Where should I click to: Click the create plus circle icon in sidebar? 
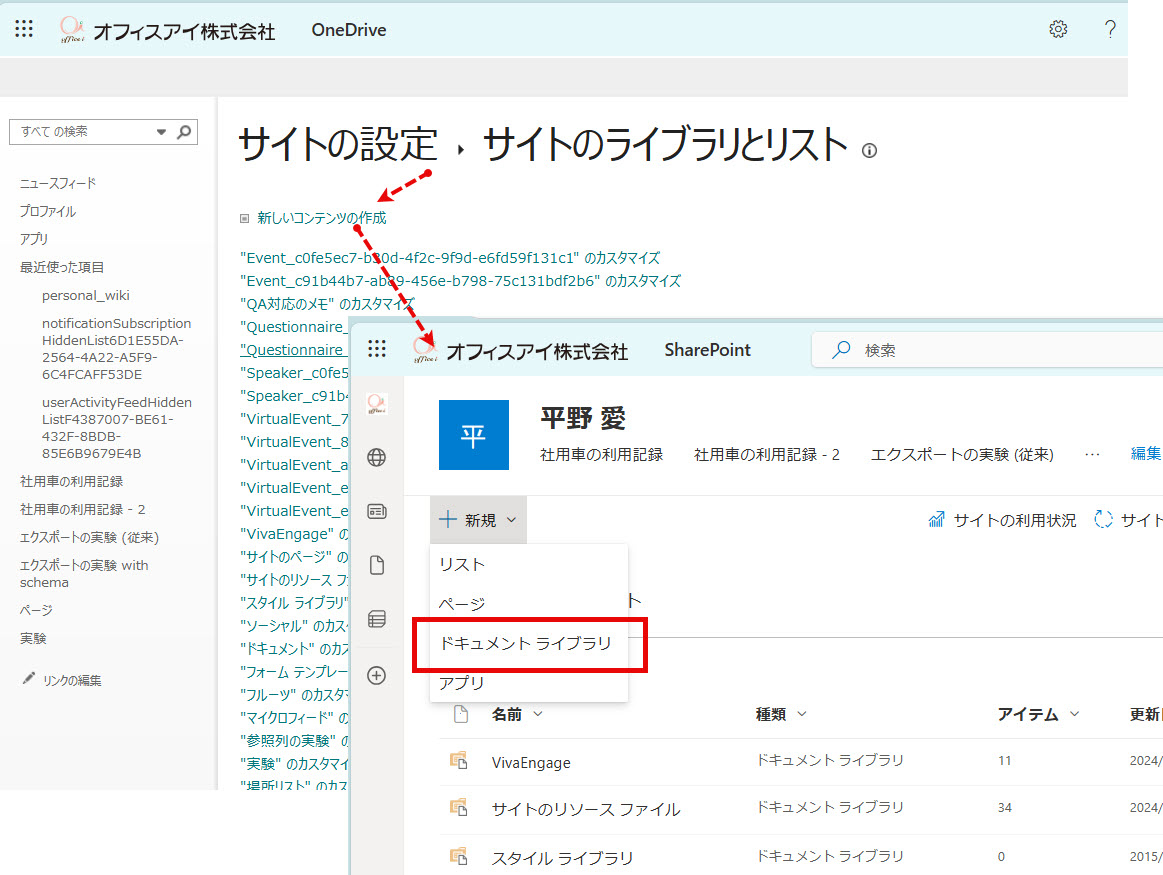coord(377,675)
